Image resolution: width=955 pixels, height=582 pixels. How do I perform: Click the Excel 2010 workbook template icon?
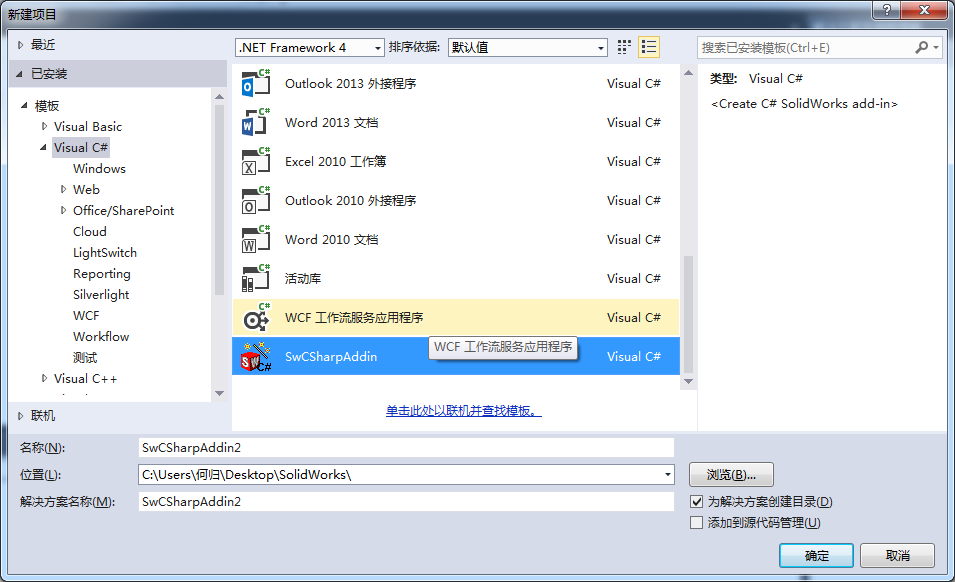pos(256,161)
